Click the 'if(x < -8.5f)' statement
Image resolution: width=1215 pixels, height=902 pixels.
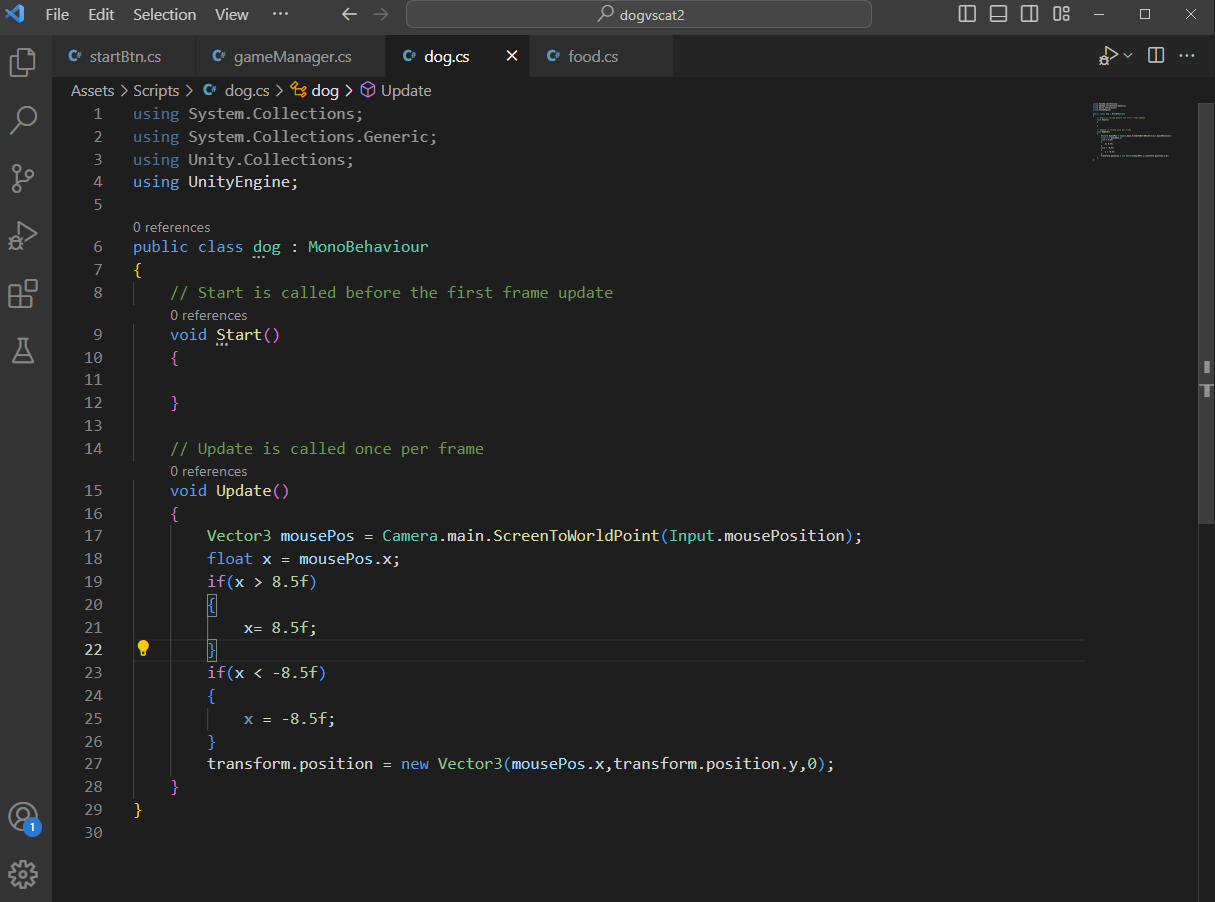click(x=267, y=673)
